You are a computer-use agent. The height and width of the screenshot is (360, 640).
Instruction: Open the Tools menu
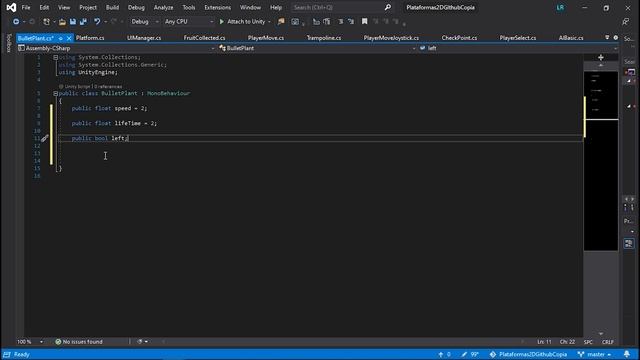coord(189,7)
